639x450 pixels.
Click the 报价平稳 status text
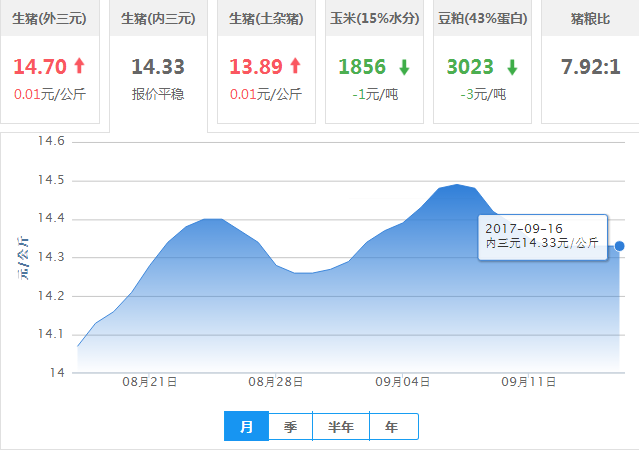pos(158,94)
